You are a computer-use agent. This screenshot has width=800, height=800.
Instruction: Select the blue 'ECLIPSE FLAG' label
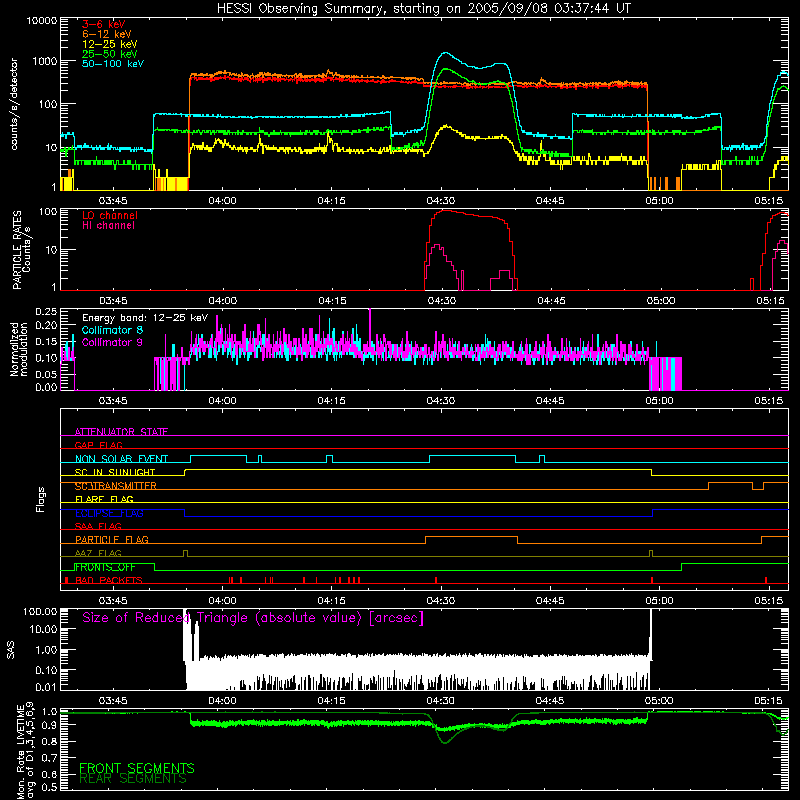click(109, 513)
